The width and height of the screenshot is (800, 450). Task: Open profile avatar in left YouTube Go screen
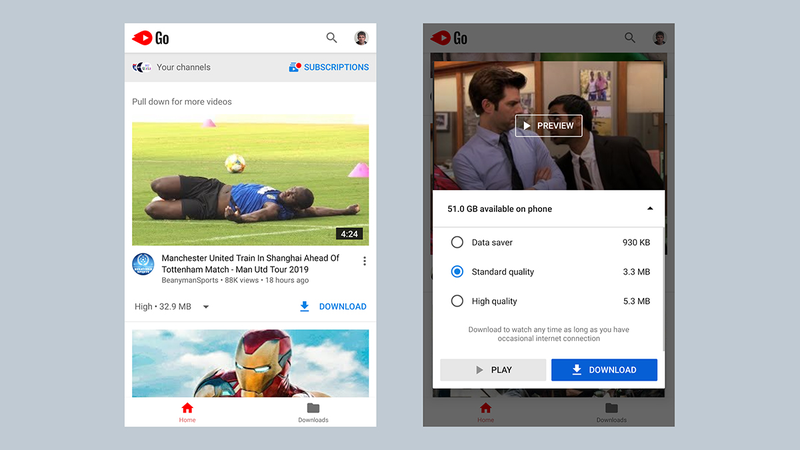pyautogui.click(x=361, y=38)
